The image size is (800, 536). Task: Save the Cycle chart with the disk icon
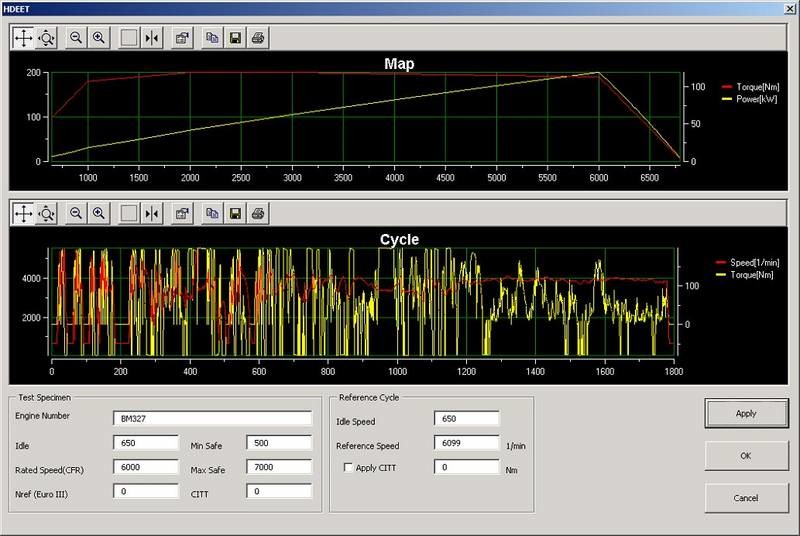[x=235, y=214]
